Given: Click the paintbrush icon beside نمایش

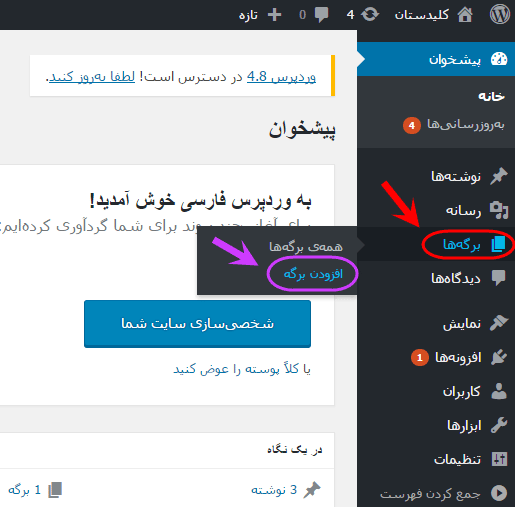Looking at the screenshot, I should click(499, 323).
